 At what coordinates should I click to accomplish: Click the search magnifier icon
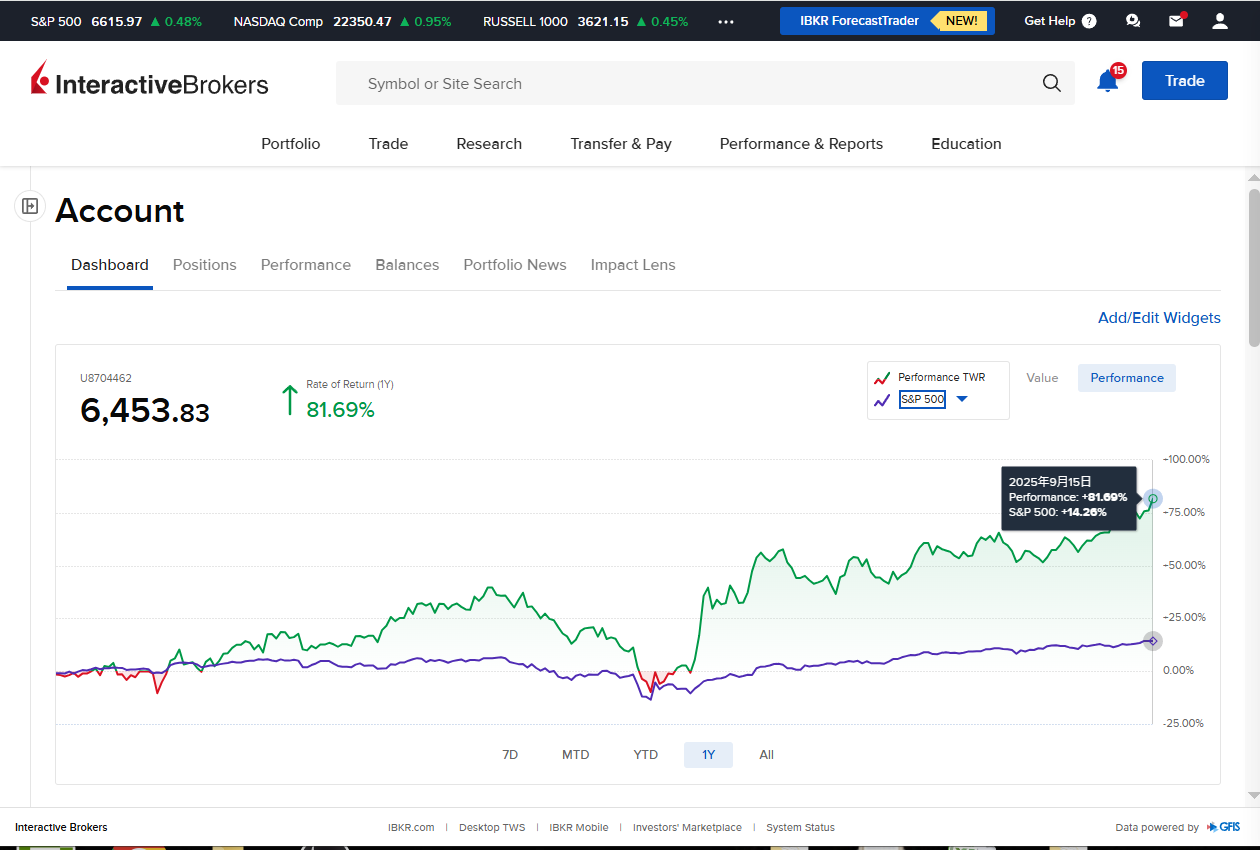pos(1051,84)
